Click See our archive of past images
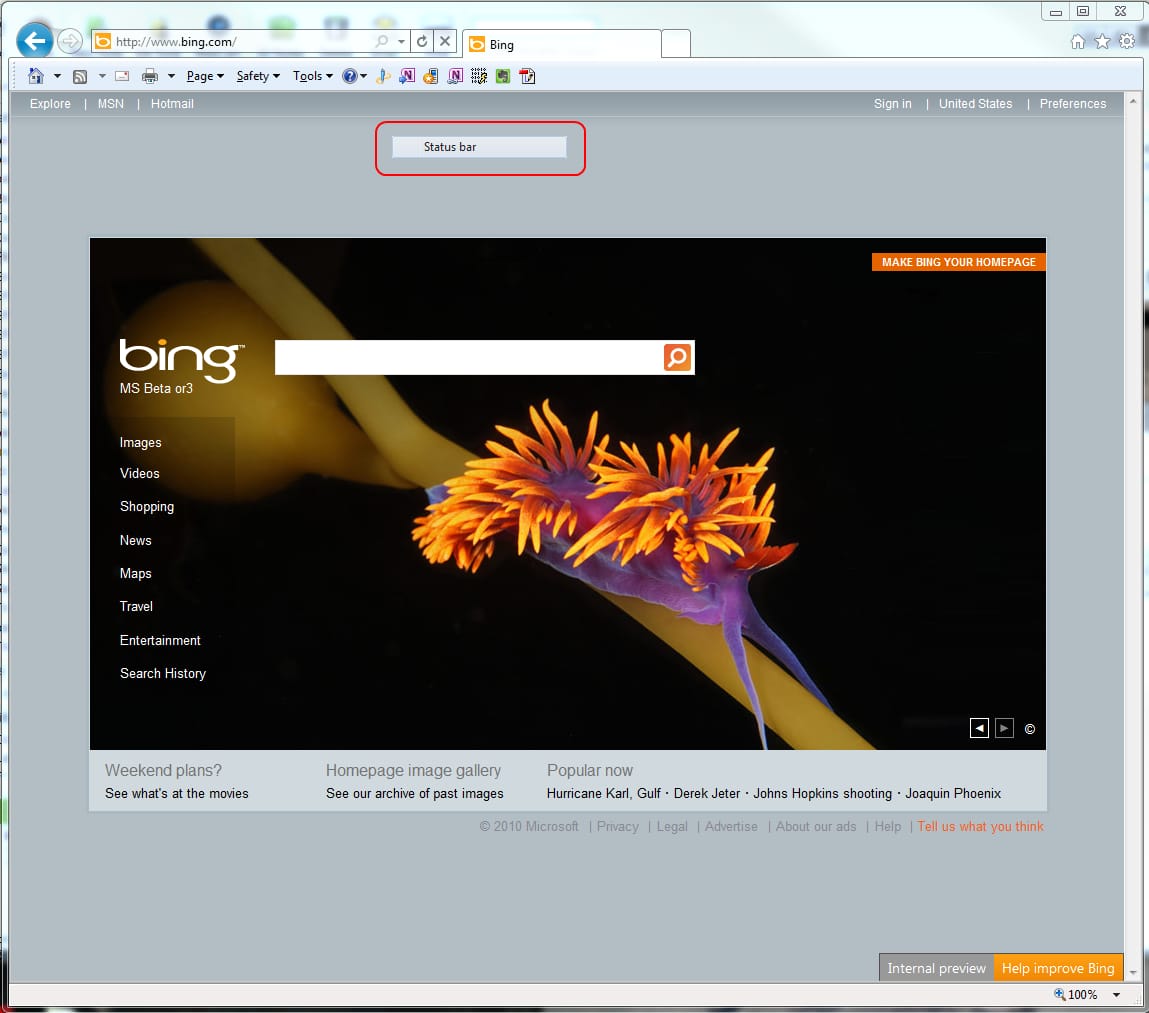The height and width of the screenshot is (1013, 1149). pos(415,793)
